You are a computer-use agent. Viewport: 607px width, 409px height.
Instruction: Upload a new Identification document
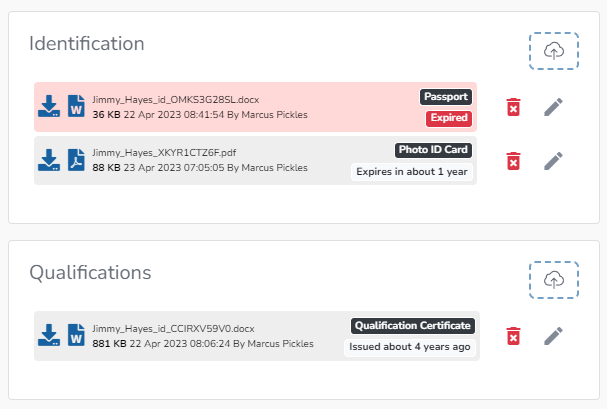553,51
